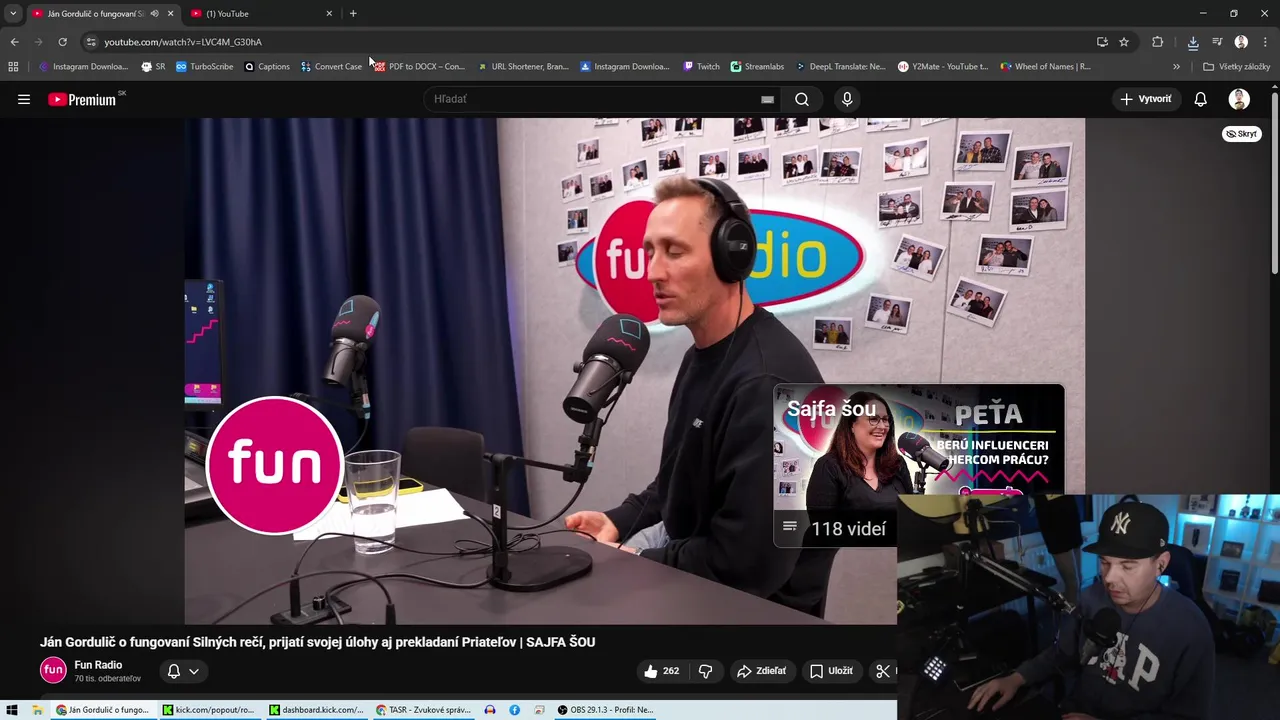This screenshot has height=720, width=1280.
Task: Like the video with thumbs up
Action: [x=661, y=671]
